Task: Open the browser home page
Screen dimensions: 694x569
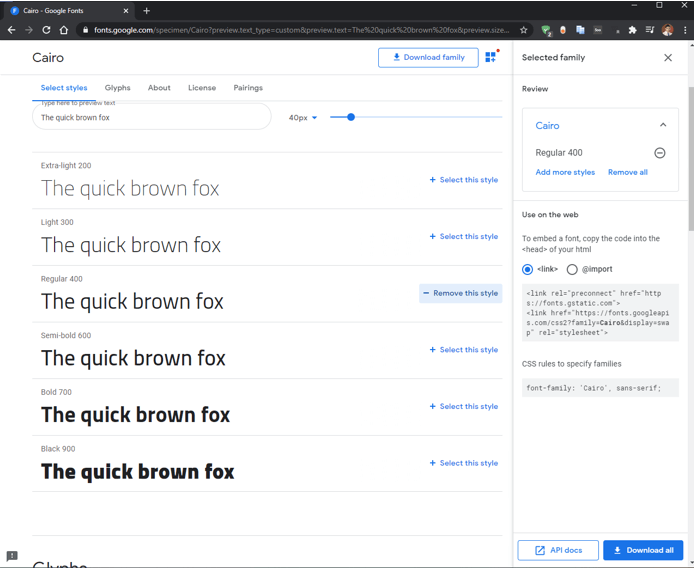Action: [x=64, y=30]
